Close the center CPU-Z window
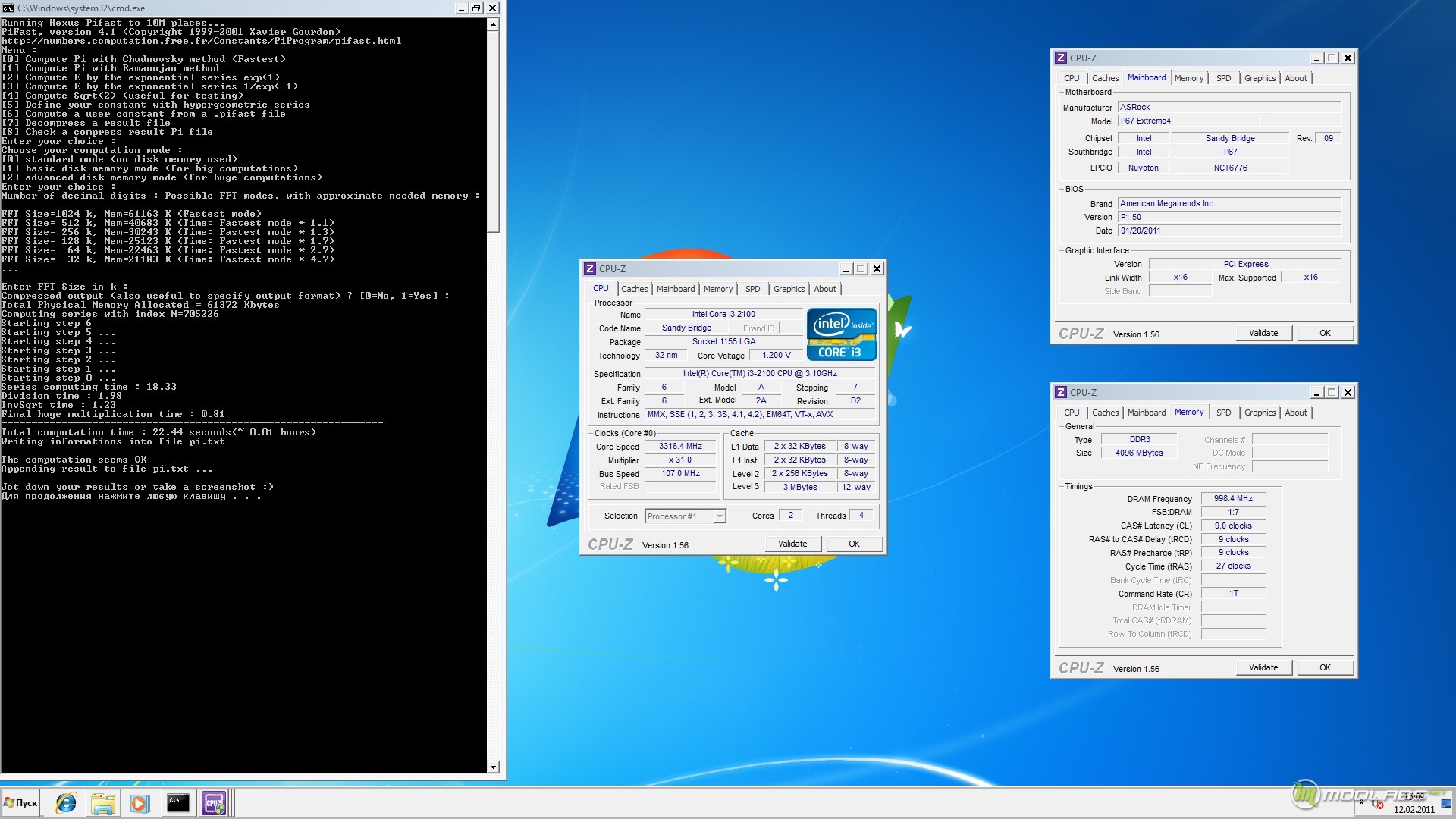The height and width of the screenshot is (819, 1456). click(x=877, y=268)
